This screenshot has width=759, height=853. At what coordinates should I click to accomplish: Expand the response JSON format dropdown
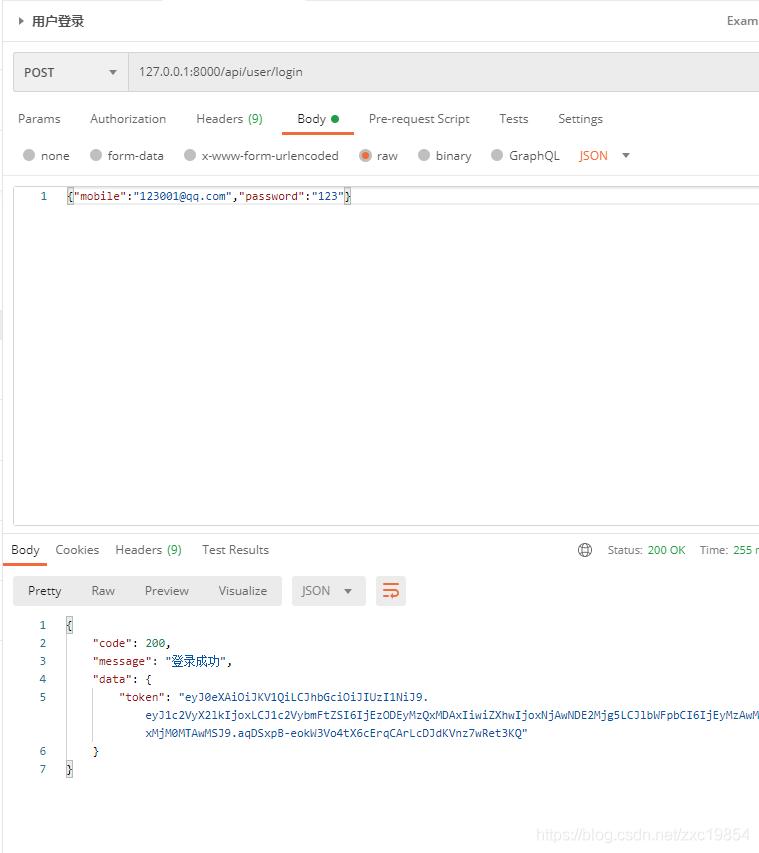(327, 591)
